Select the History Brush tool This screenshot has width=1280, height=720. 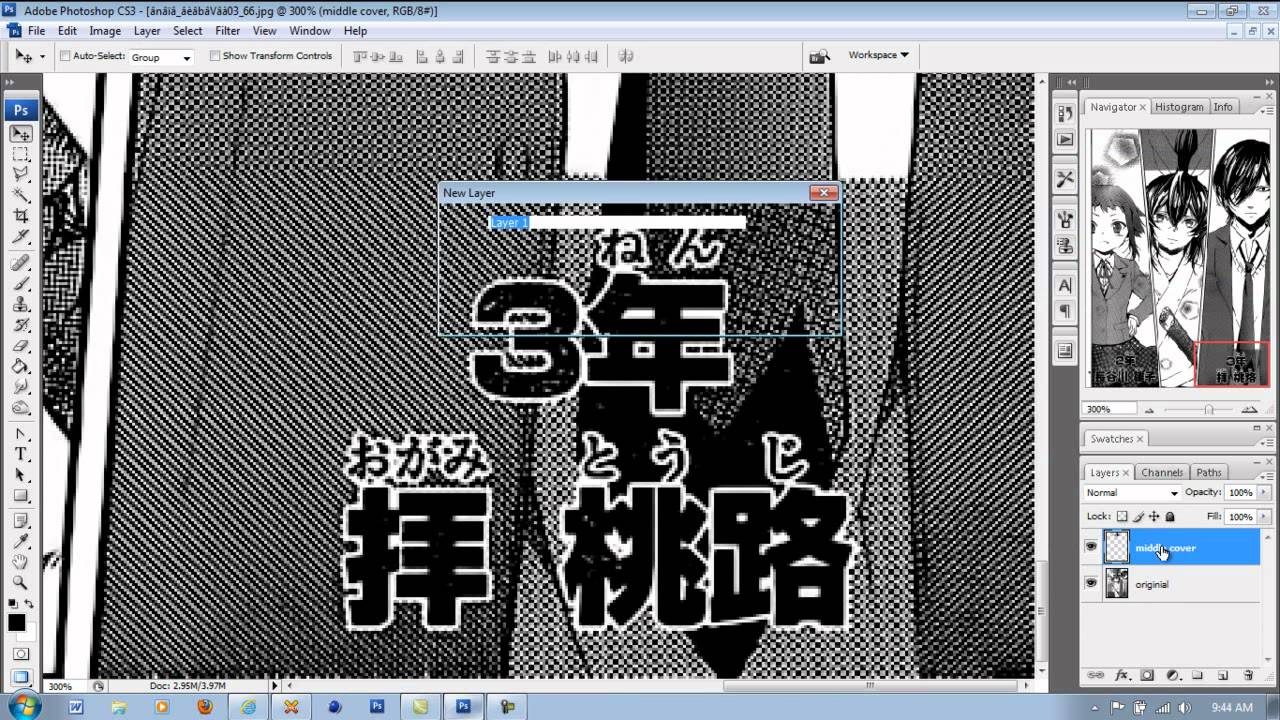[x=20, y=326]
